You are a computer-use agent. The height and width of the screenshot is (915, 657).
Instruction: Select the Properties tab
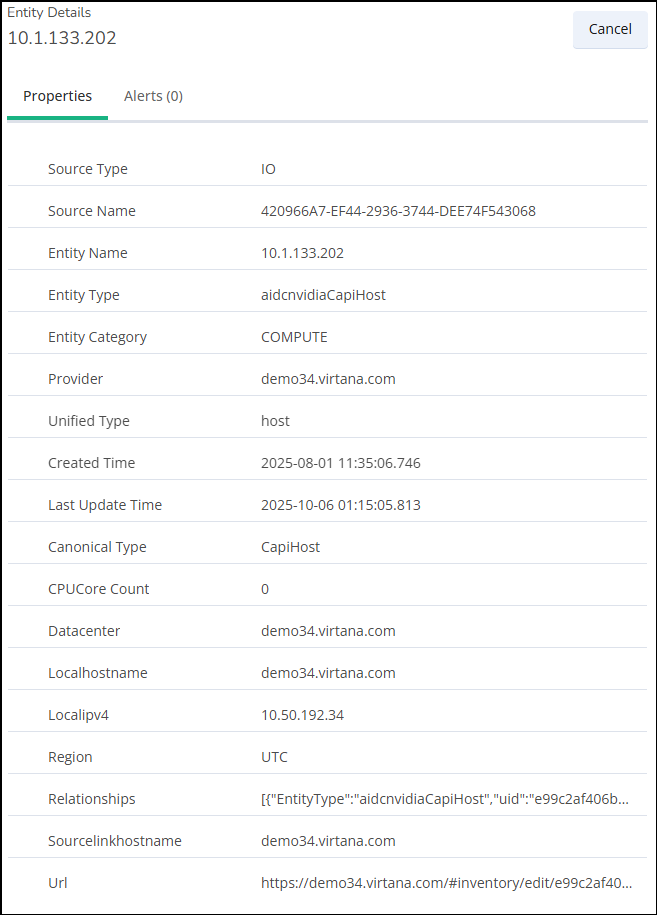[x=58, y=97]
